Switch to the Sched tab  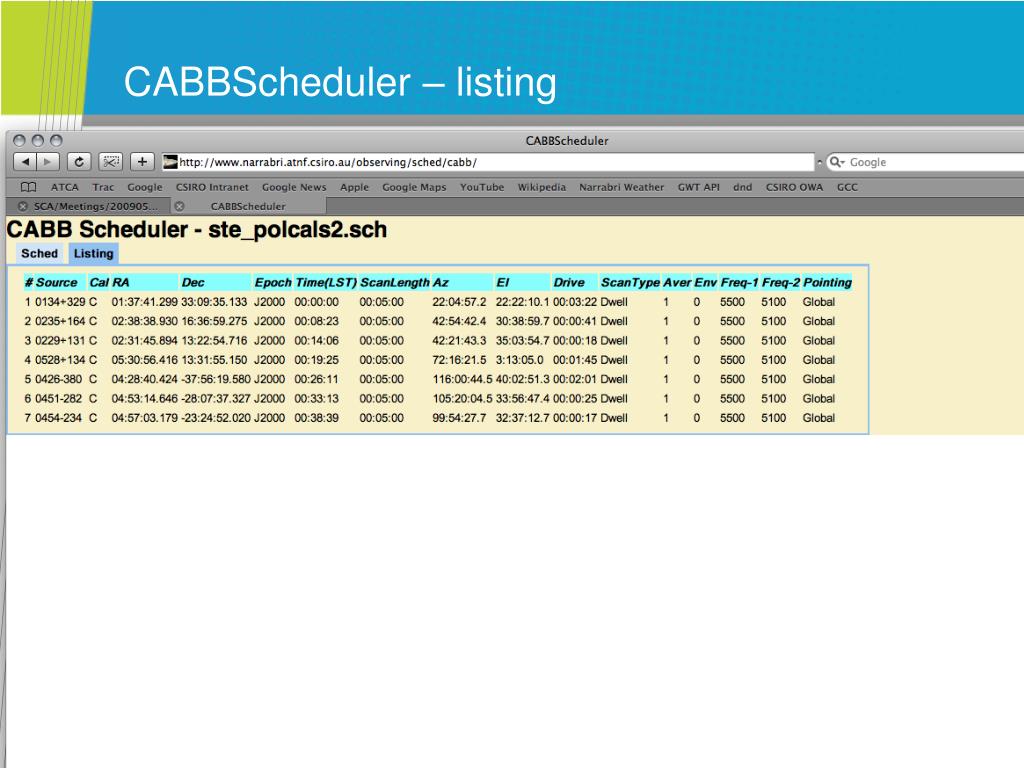click(x=39, y=253)
